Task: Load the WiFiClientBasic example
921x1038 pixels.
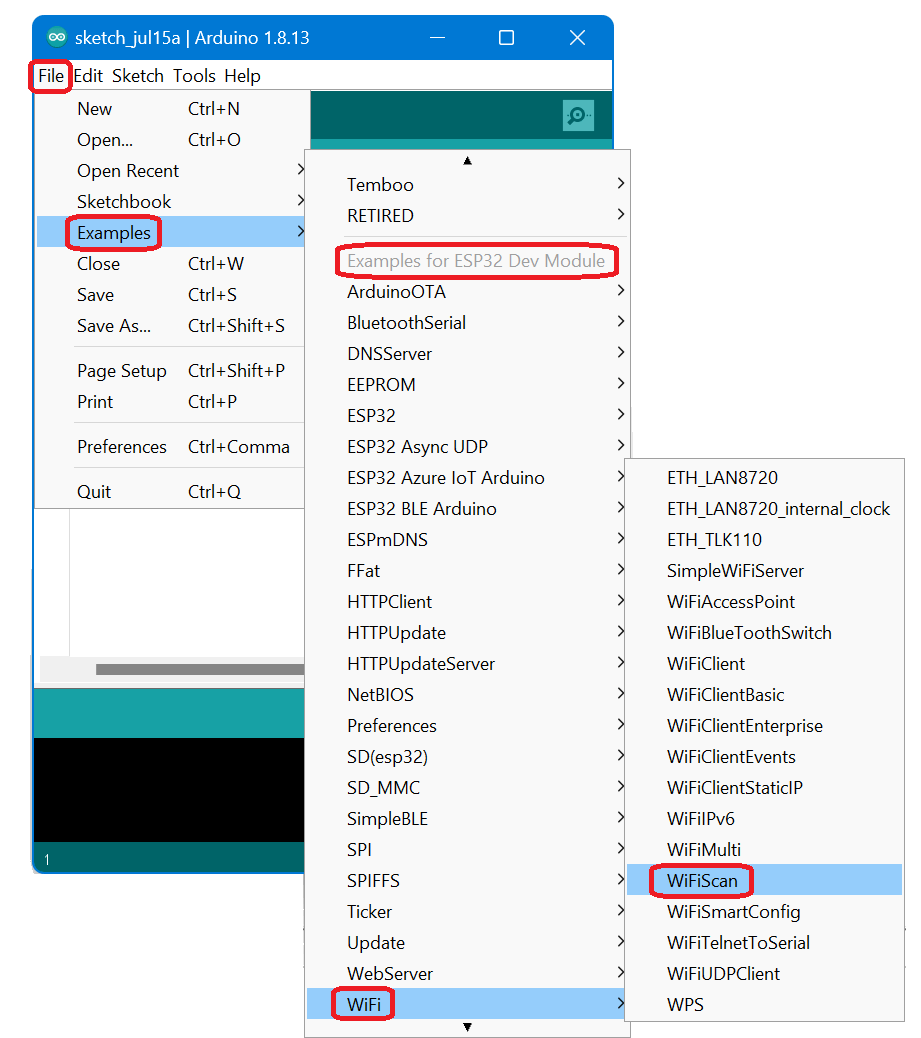Action: [765, 695]
